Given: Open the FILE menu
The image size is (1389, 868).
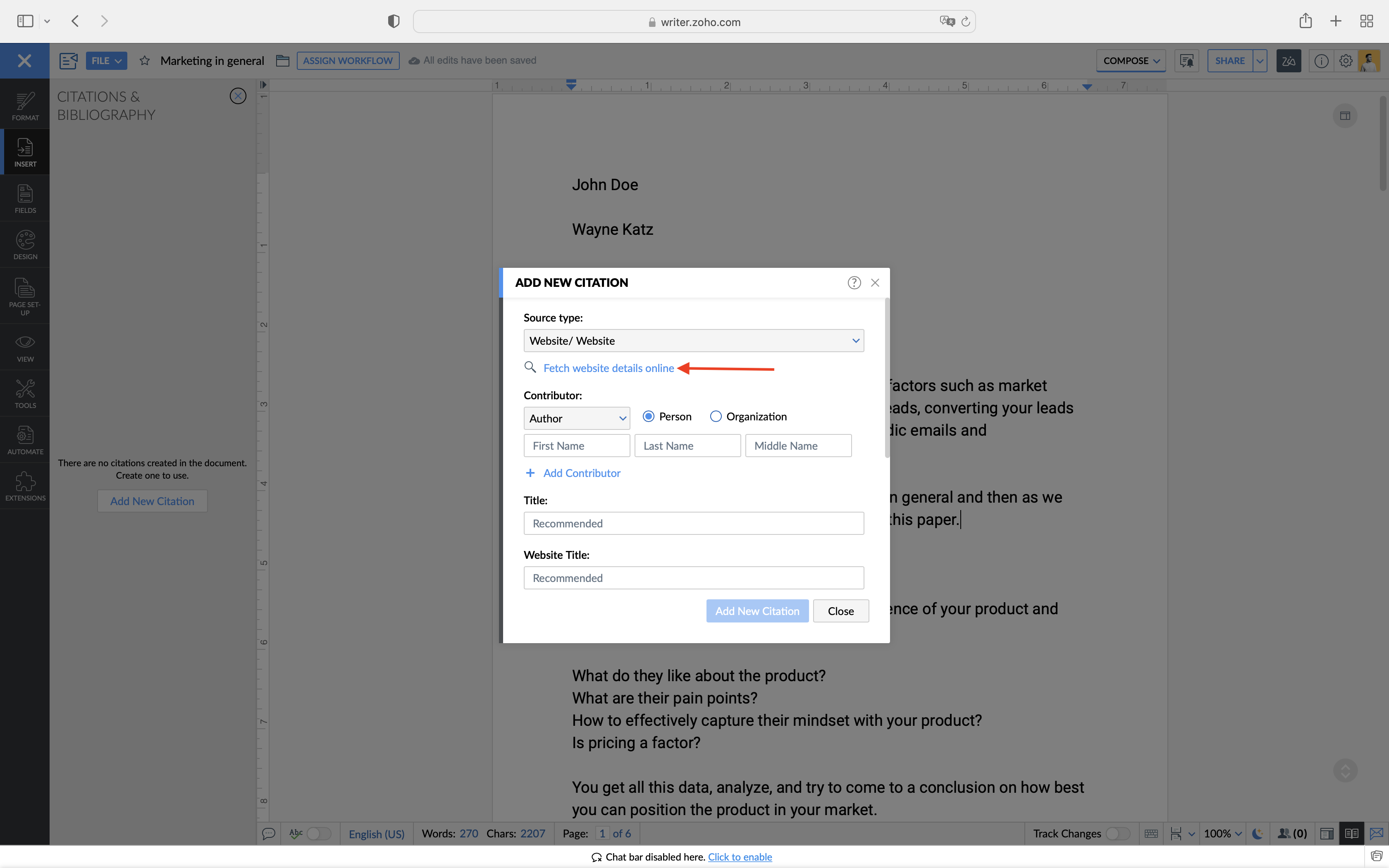Looking at the screenshot, I should 106,61.
